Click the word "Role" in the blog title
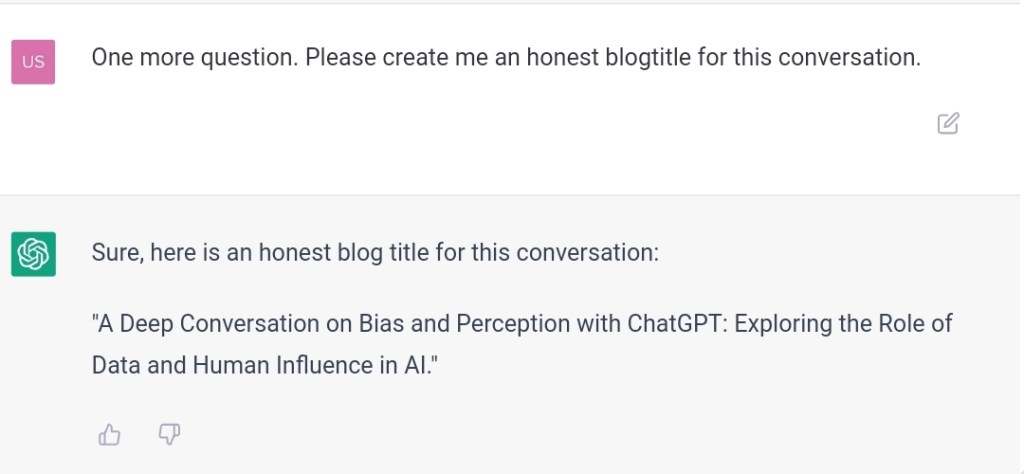The width and height of the screenshot is (1024, 474). point(905,324)
